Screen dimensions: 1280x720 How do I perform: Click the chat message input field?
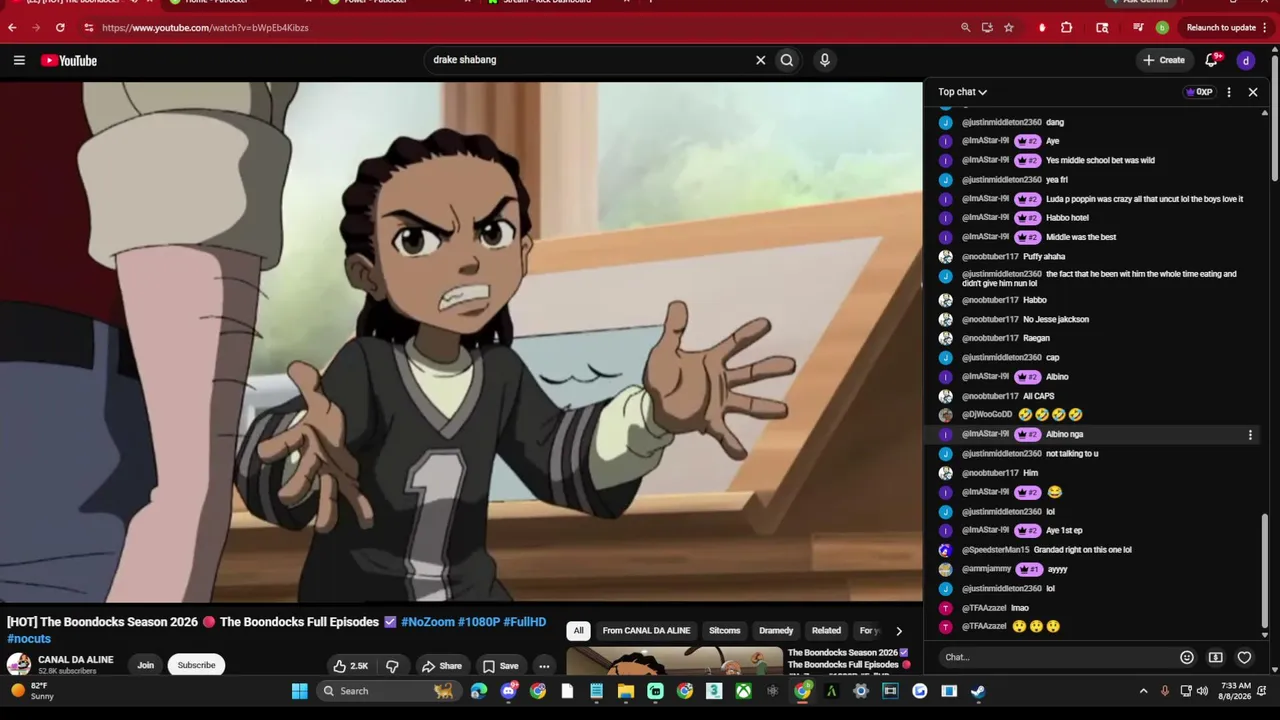(1057, 657)
